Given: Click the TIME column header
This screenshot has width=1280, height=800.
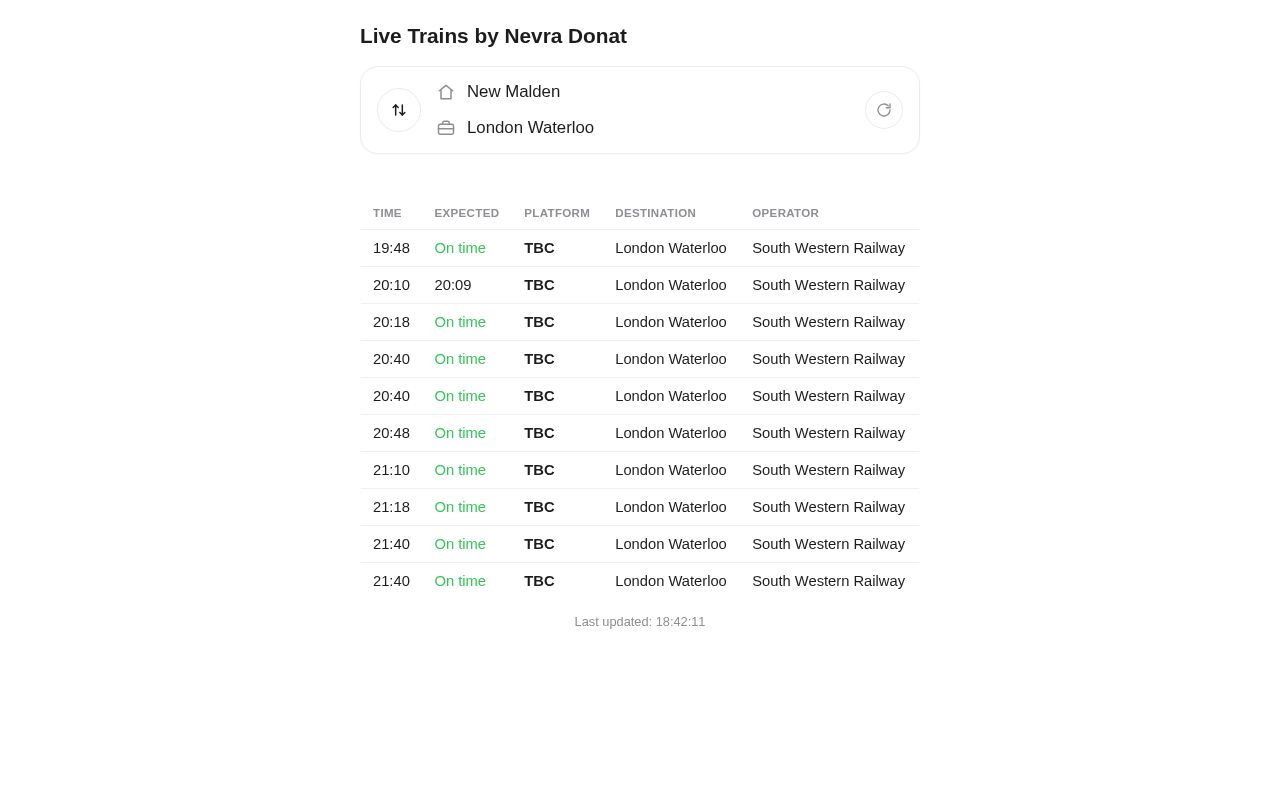Looking at the screenshot, I should click(x=387, y=213).
